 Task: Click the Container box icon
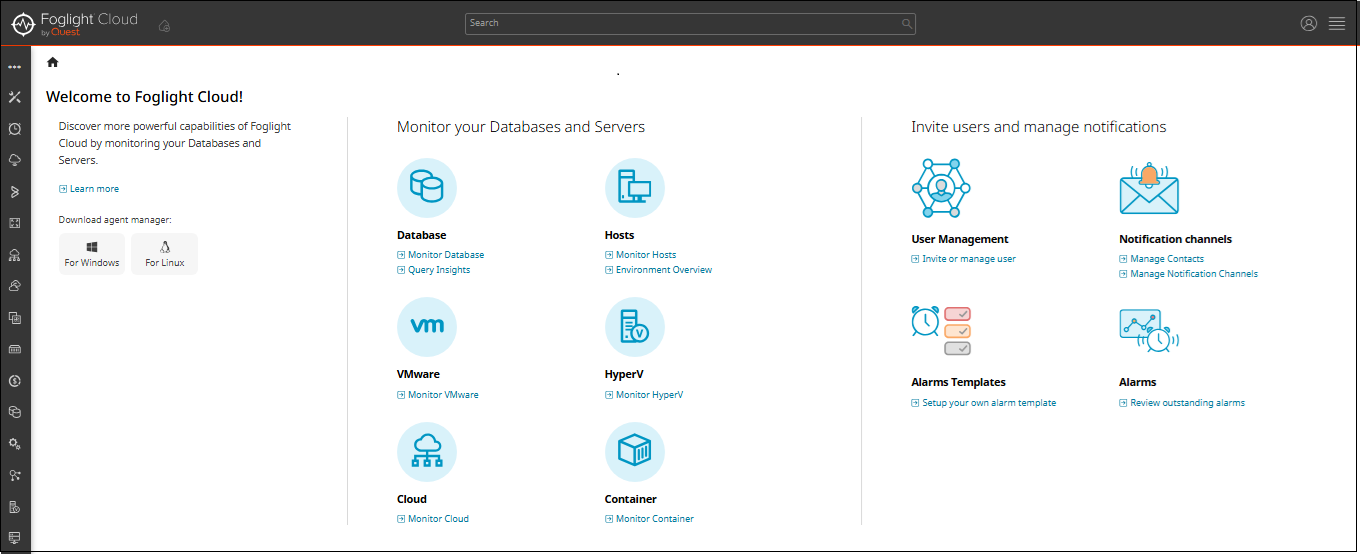pyautogui.click(x=635, y=452)
